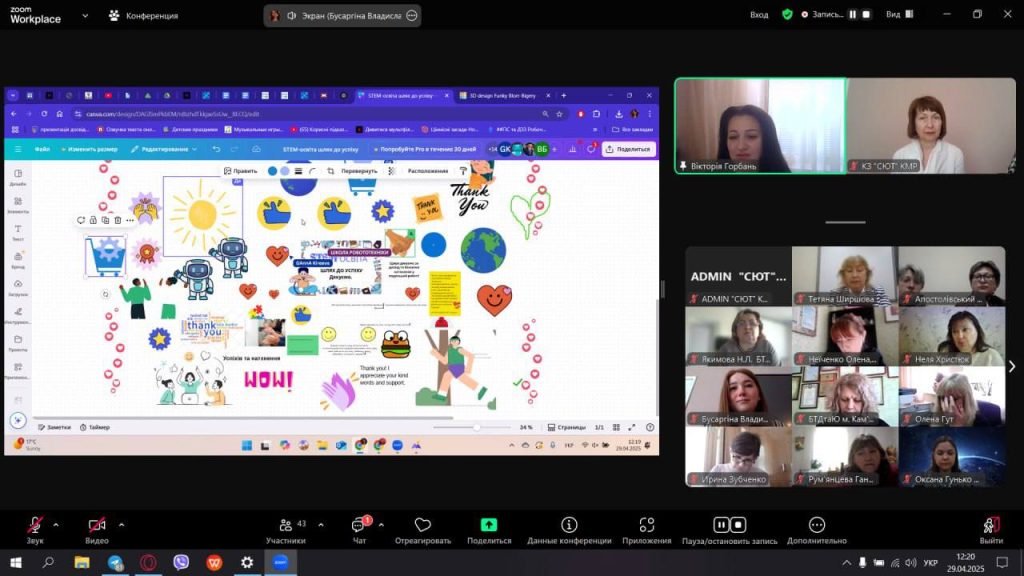Open the Бренд panel in Canva sidebar
Image resolution: width=1024 pixels, height=576 pixels.
click(x=18, y=260)
